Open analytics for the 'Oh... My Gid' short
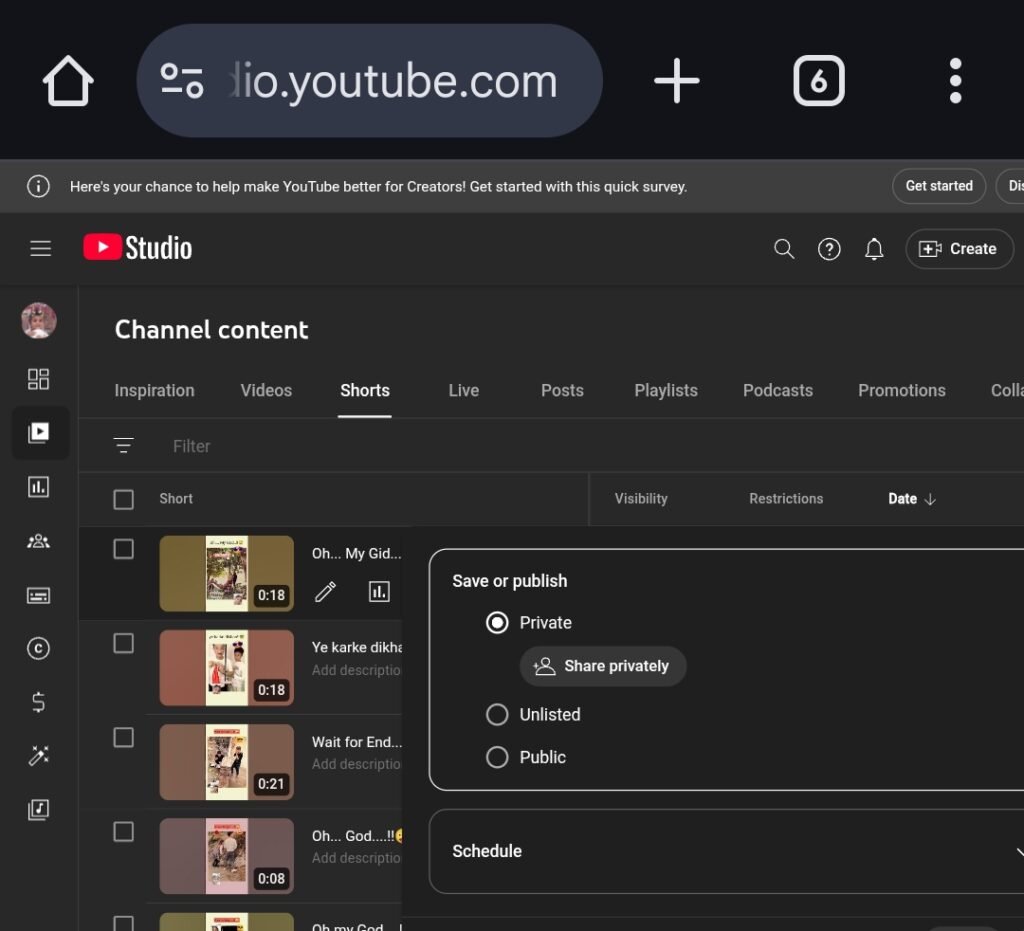The width and height of the screenshot is (1024, 931). (379, 592)
